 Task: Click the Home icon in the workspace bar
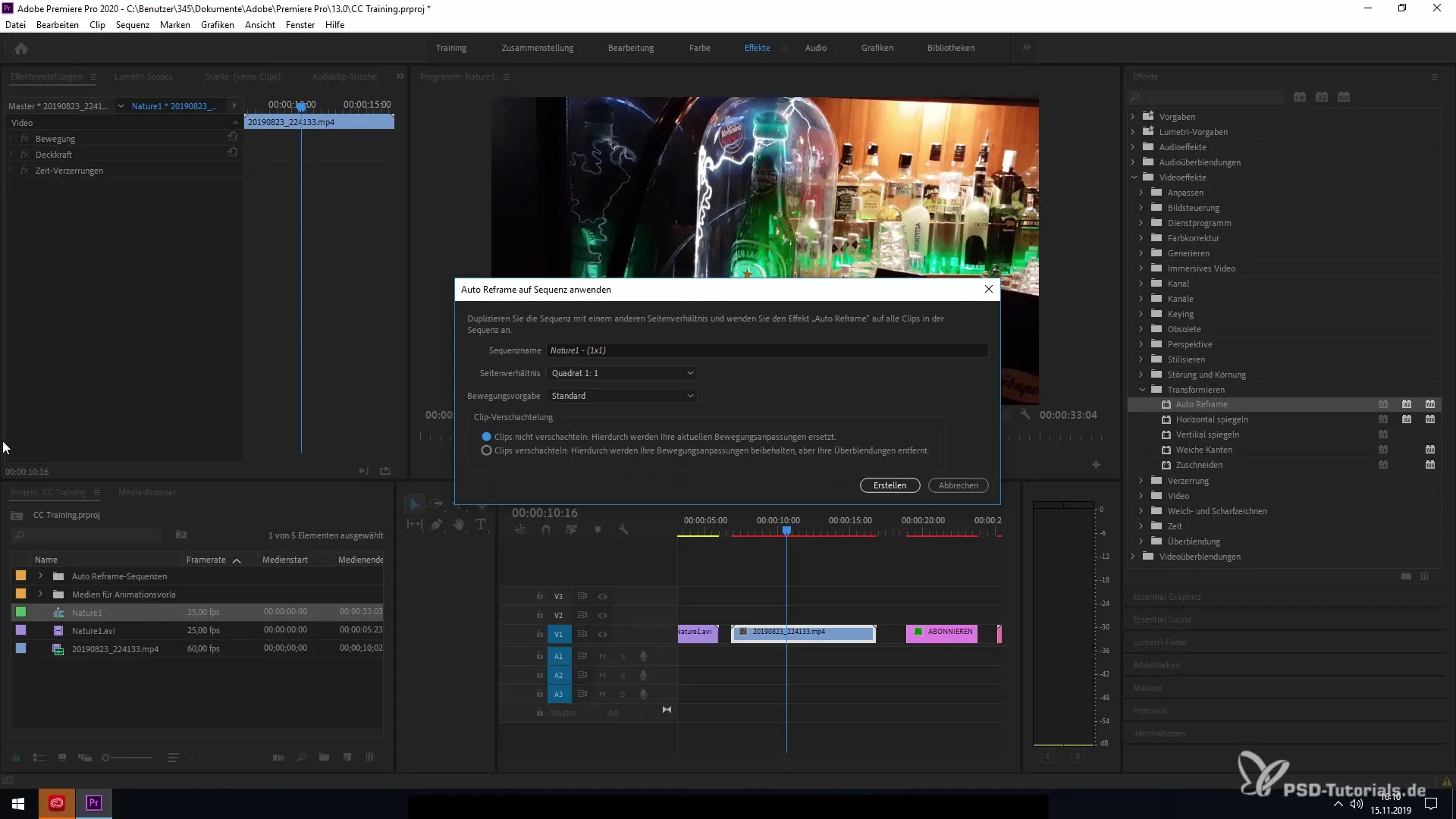pyautogui.click(x=21, y=49)
